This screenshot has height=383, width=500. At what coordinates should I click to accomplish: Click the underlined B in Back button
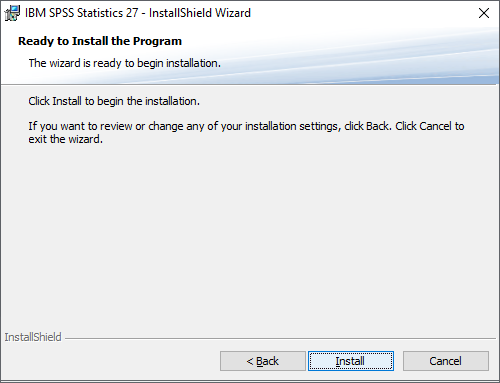click(x=260, y=361)
